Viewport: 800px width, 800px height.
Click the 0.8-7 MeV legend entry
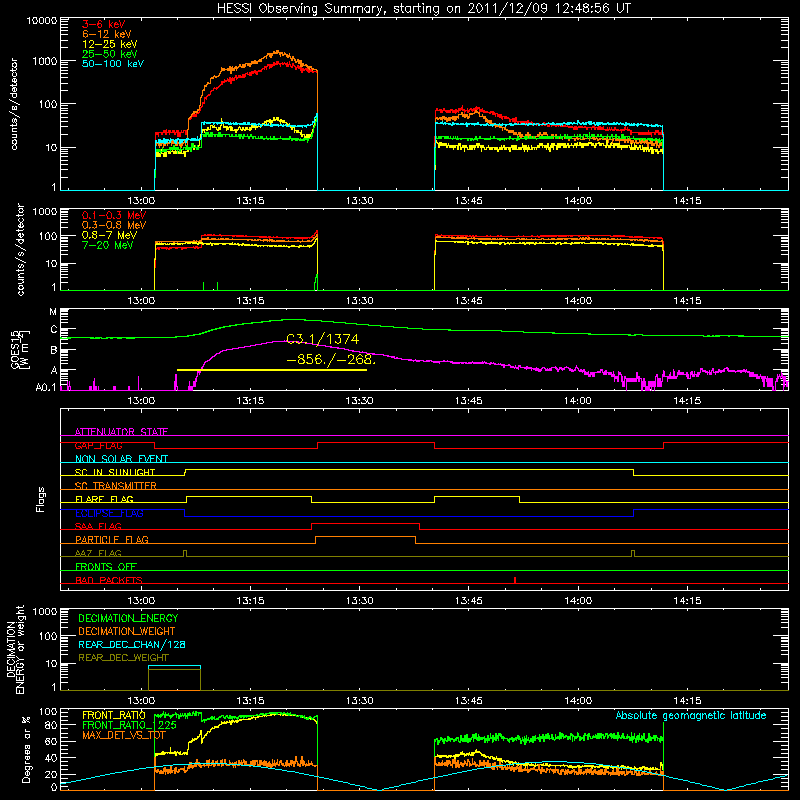click(x=109, y=235)
